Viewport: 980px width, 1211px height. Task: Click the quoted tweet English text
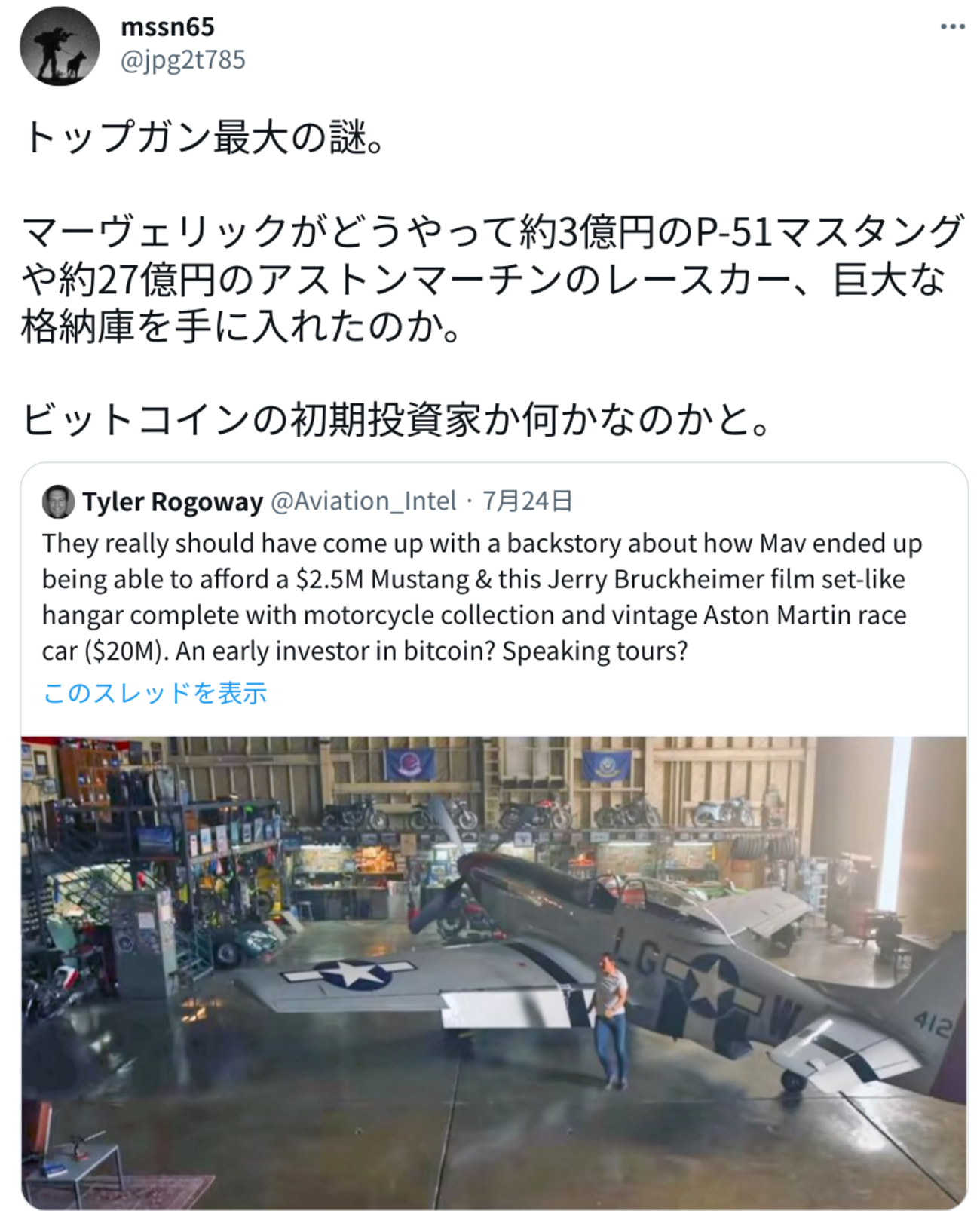482,596
